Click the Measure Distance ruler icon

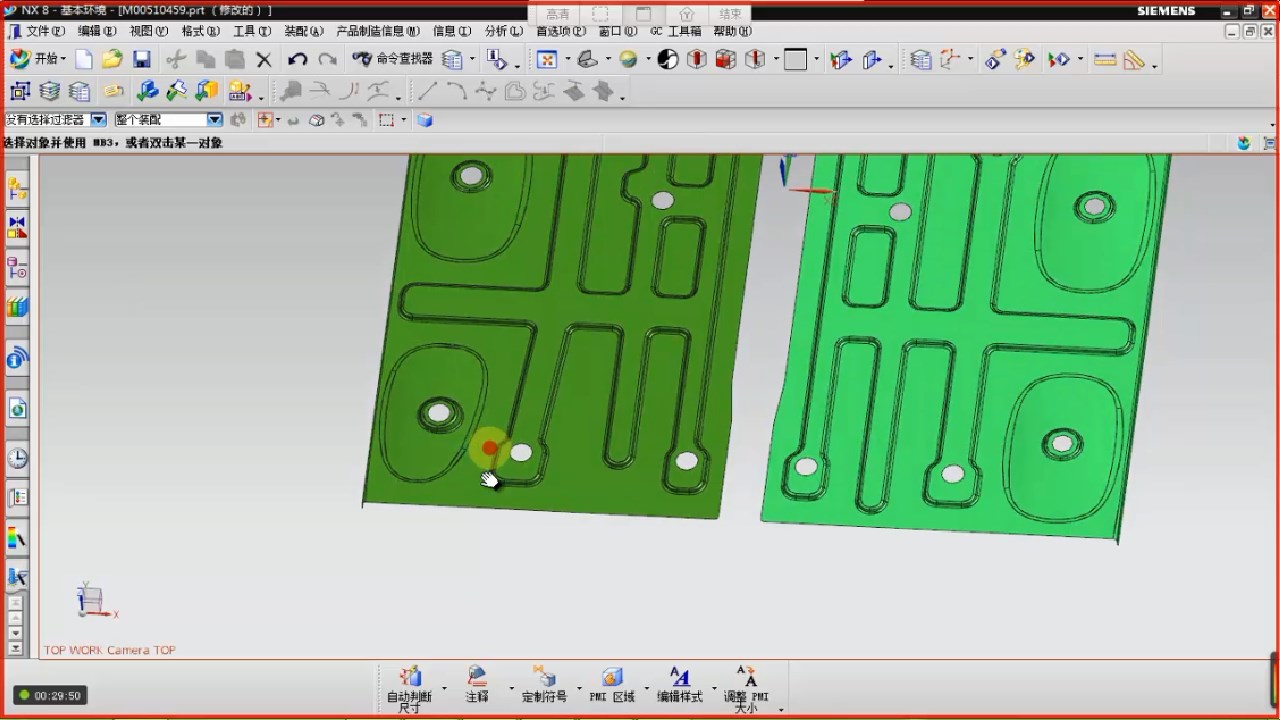point(1104,60)
